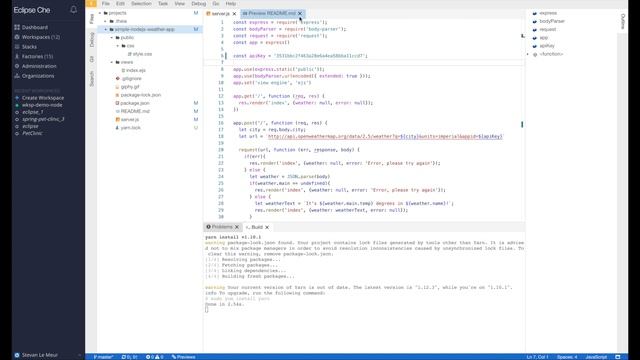Click Create Workspace
The width and height of the screenshot is (640, 360).
[43, 98]
